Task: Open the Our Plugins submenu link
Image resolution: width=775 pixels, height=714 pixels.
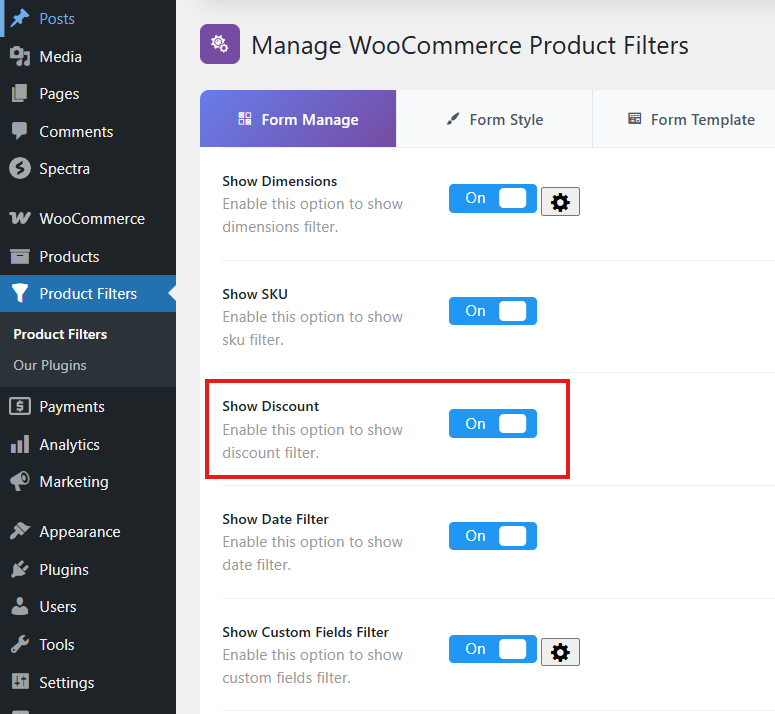Action: pos(50,365)
